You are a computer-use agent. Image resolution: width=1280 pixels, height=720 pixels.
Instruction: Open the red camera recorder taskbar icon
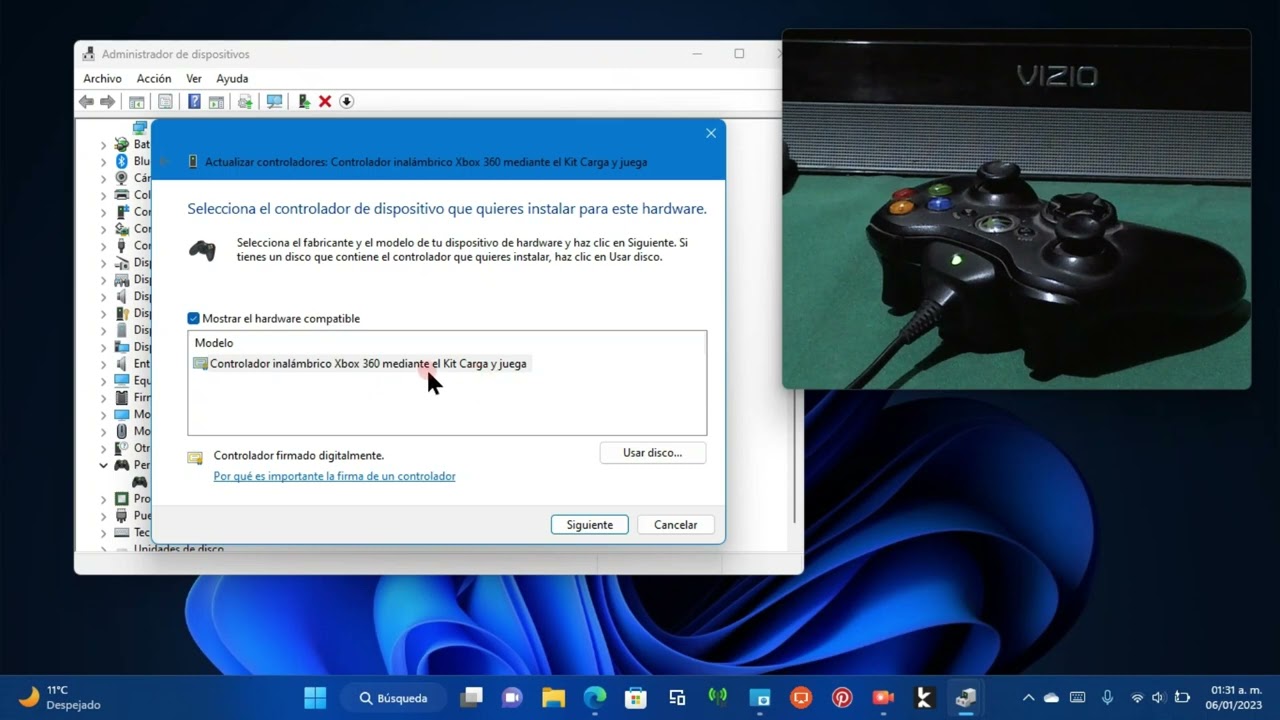coord(883,698)
